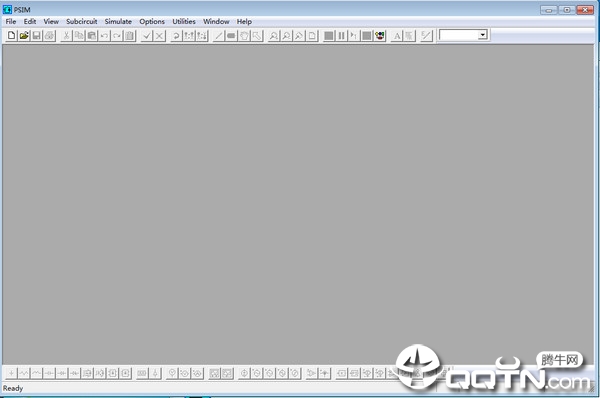Place a resistor from the element toolbar
This screenshot has width=600, height=398.
(24, 373)
